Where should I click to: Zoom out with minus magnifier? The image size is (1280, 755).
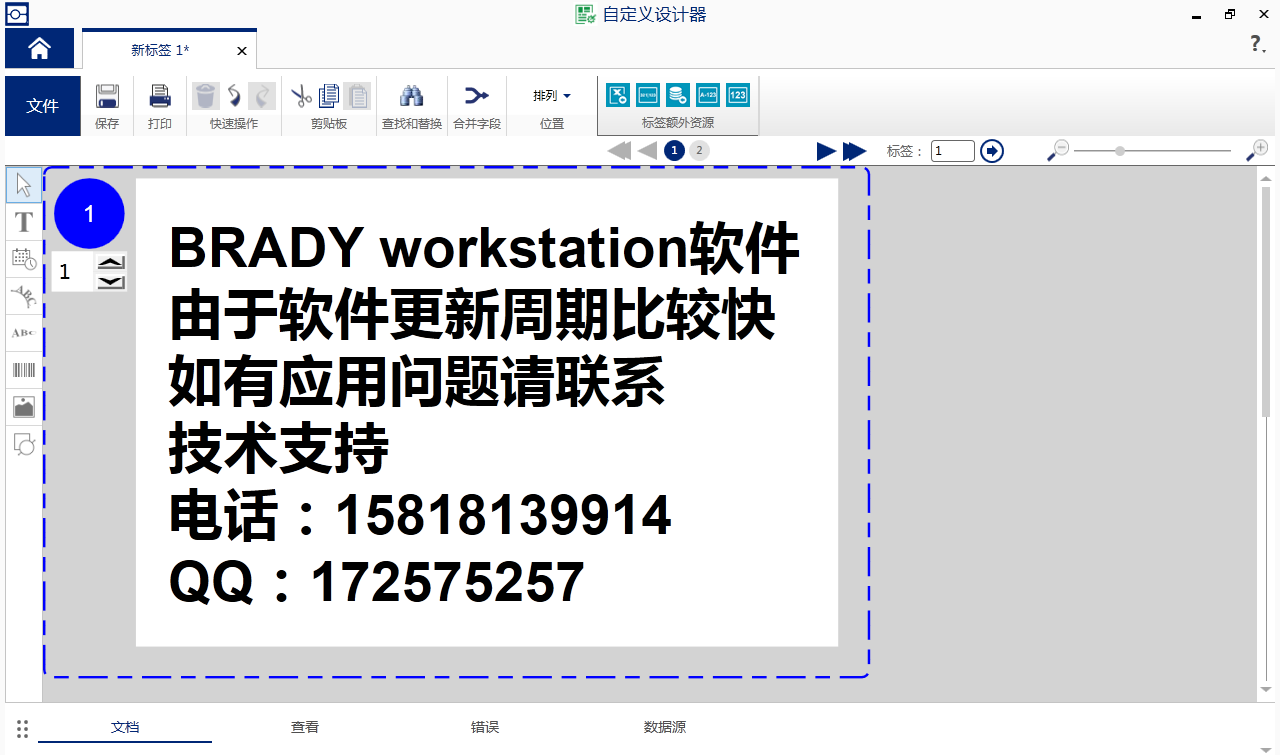pyautogui.click(x=1058, y=150)
